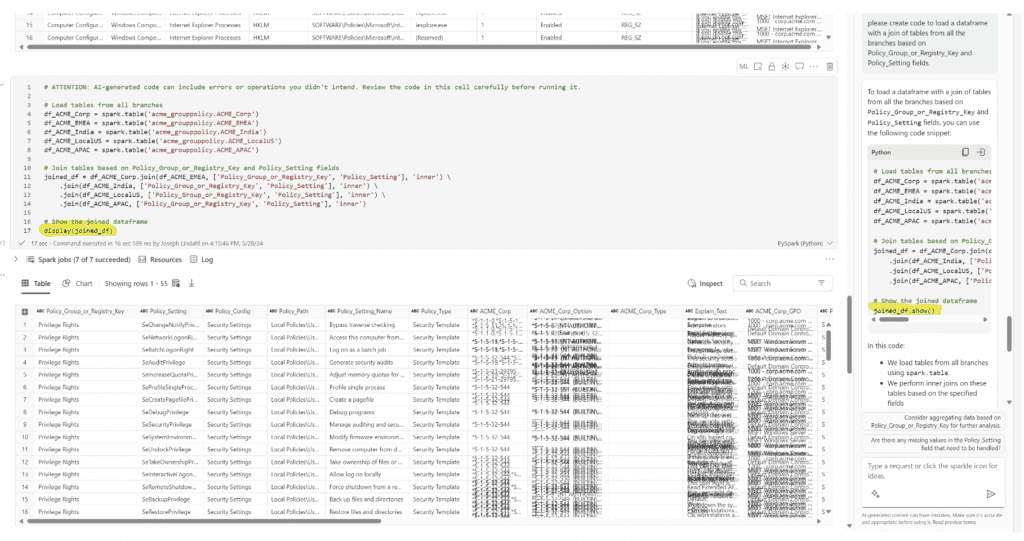
Task: Click the 'Showing rows 1 - 55' label
Action: click(136, 284)
